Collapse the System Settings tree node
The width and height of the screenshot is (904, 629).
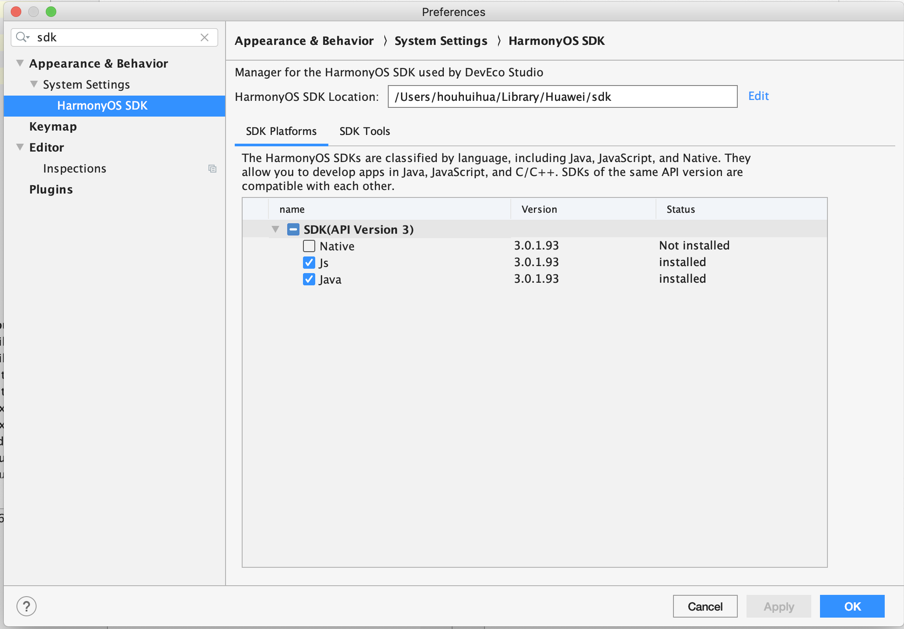point(34,84)
